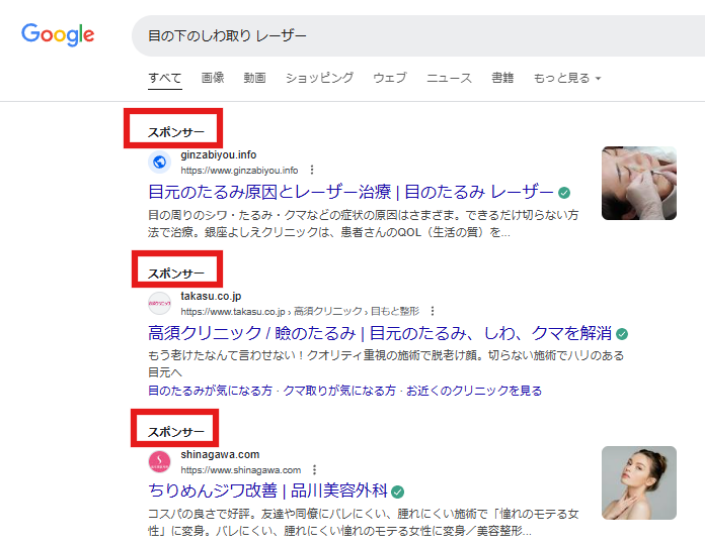Click the shinagawa.com site name text

point(220,455)
